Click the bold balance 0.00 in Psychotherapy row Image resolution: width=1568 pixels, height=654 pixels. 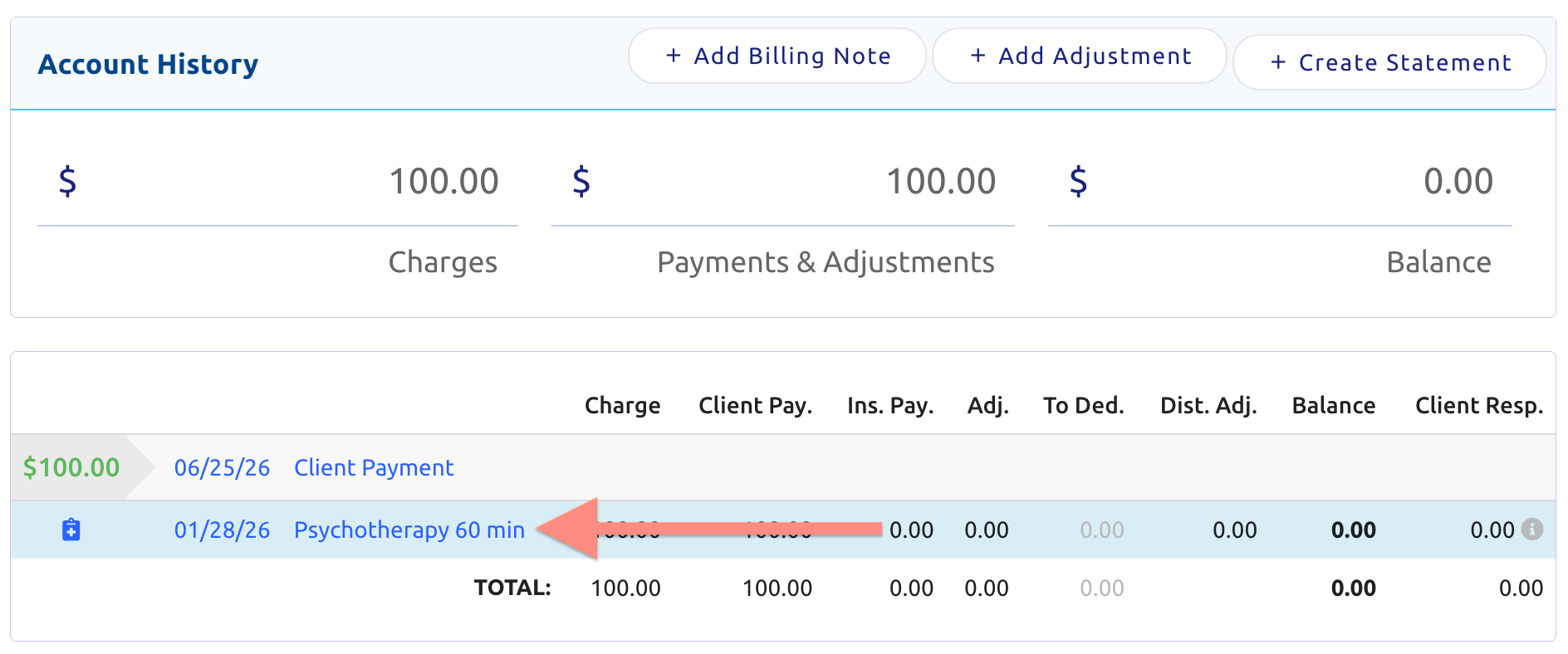1354,530
